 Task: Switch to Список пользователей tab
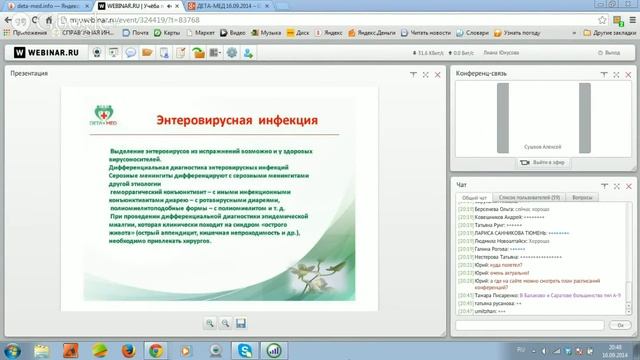click(x=529, y=197)
